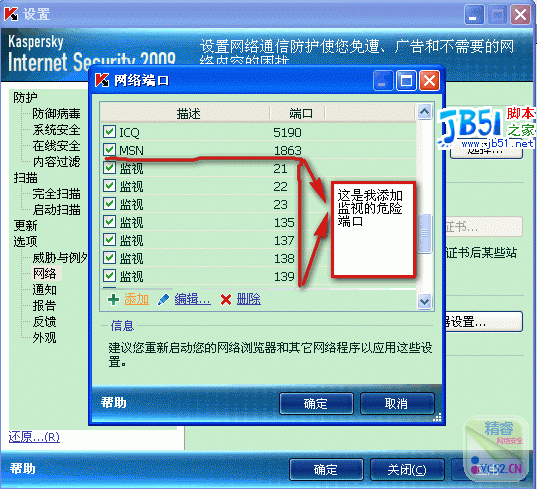The height and width of the screenshot is (489, 537).
Task: Click port value 135
Action: pos(284,223)
